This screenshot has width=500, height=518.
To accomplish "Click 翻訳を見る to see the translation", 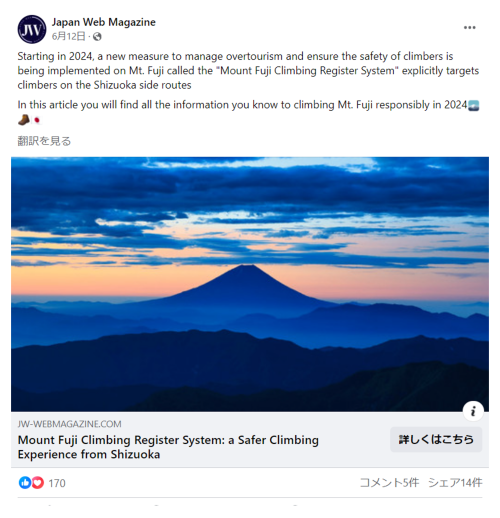I will pyautogui.click(x=44, y=141).
